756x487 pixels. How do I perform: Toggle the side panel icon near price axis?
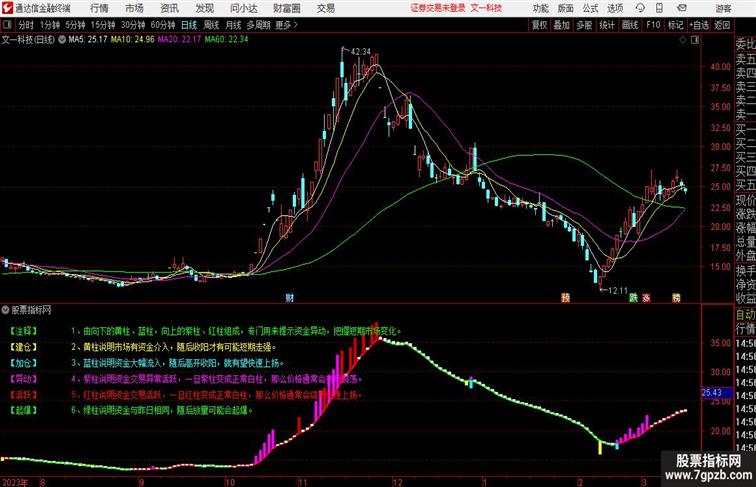[x=695, y=40]
